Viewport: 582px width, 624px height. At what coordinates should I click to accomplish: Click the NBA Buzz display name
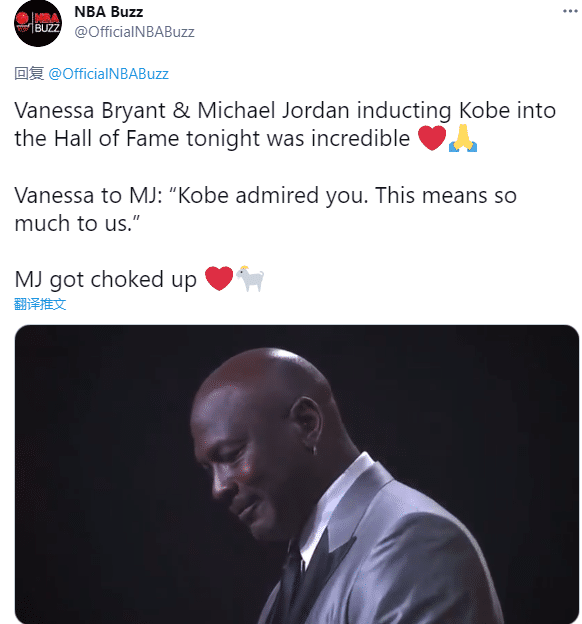[x=109, y=12]
